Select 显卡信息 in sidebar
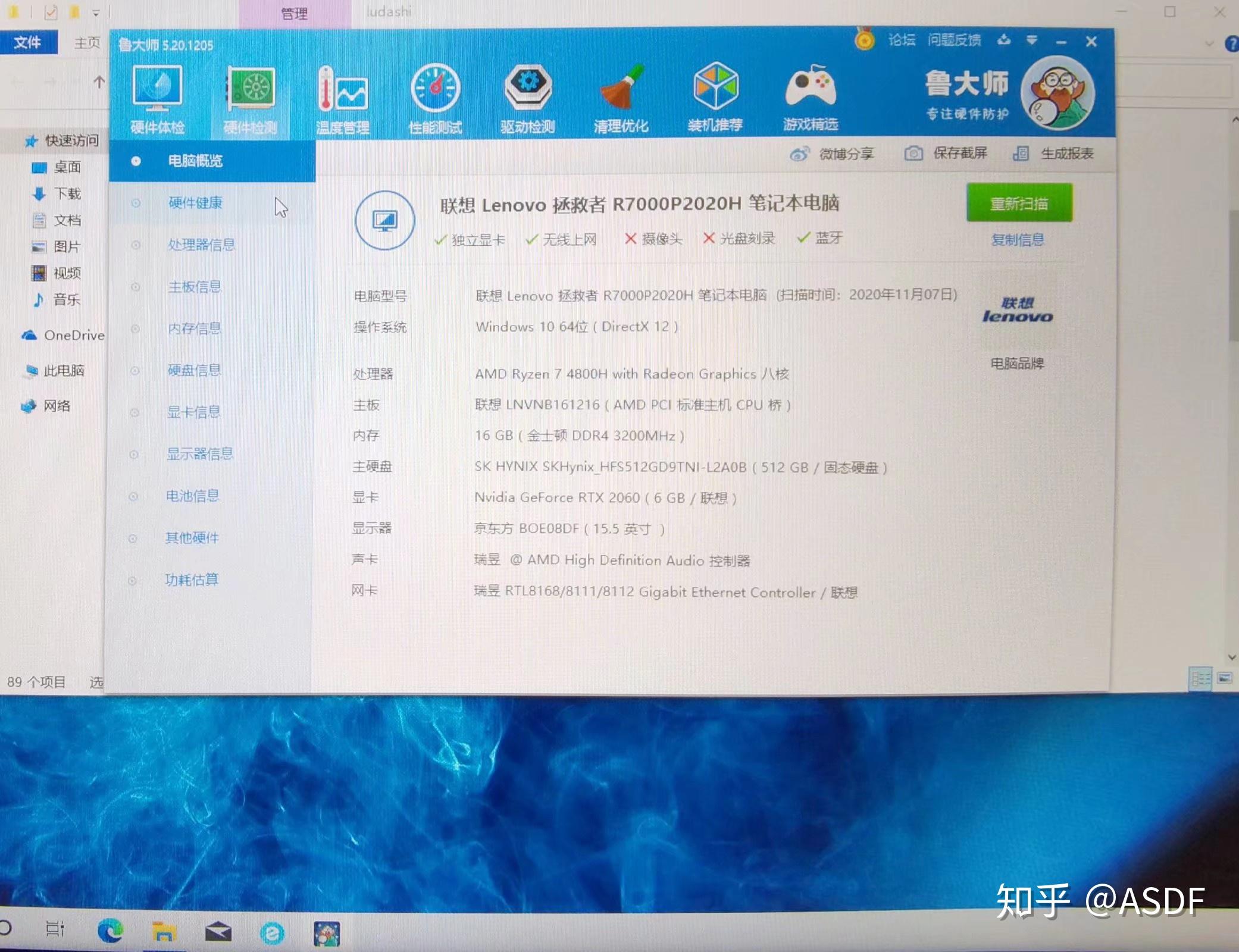 (x=209, y=412)
